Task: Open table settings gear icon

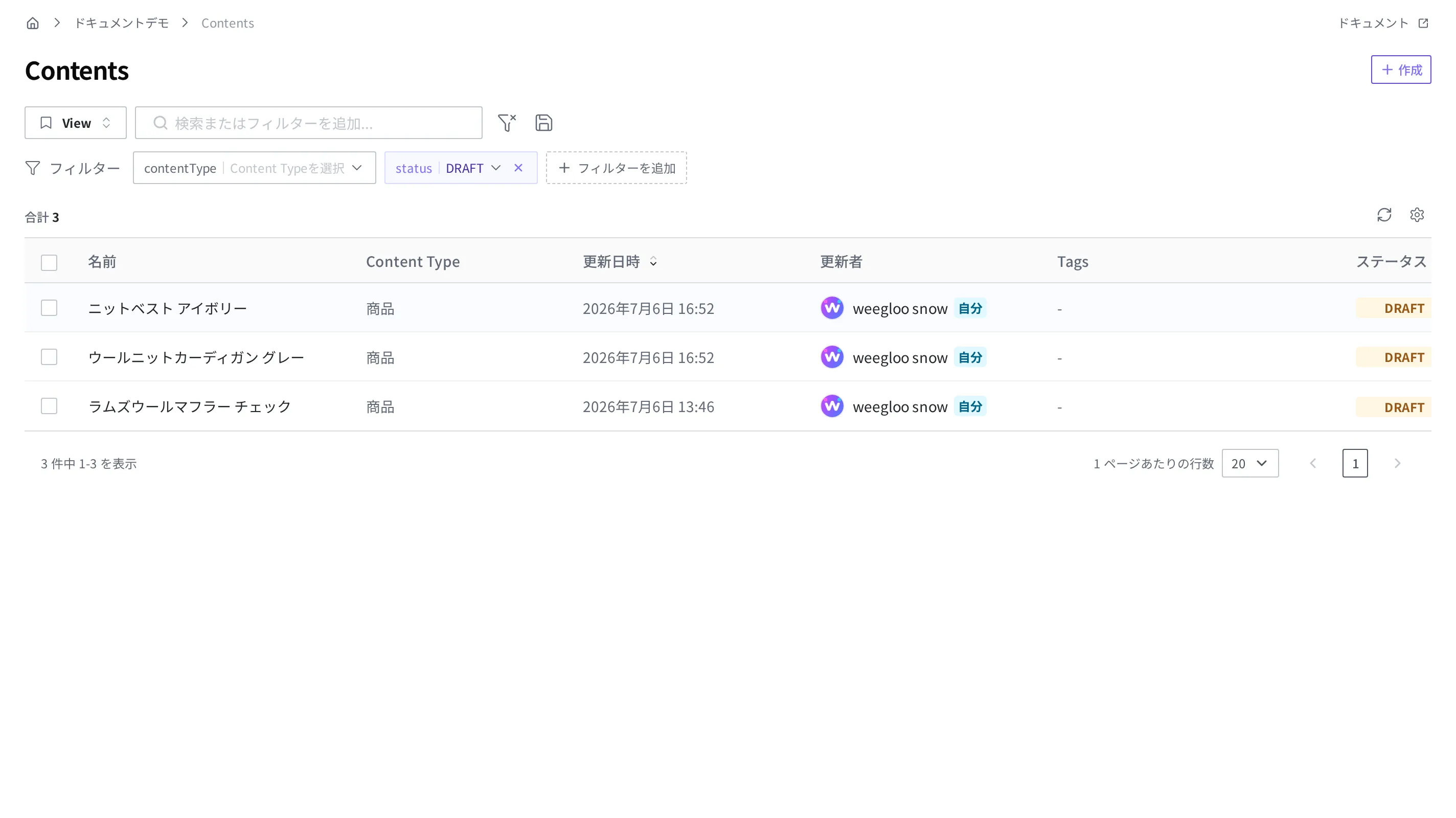Action: [x=1417, y=215]
